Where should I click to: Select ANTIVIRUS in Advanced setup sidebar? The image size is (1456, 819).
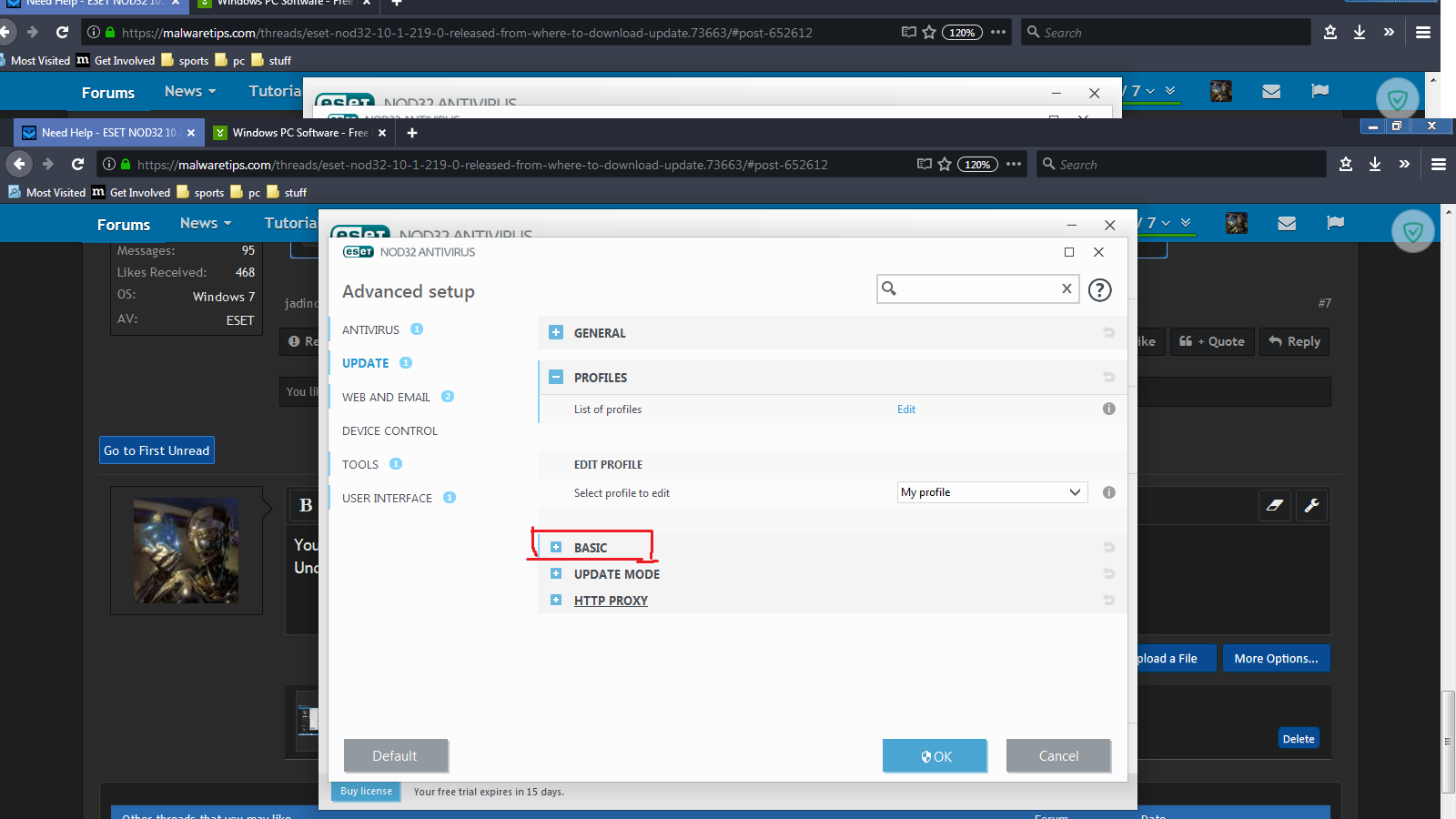tap(370, 329)
